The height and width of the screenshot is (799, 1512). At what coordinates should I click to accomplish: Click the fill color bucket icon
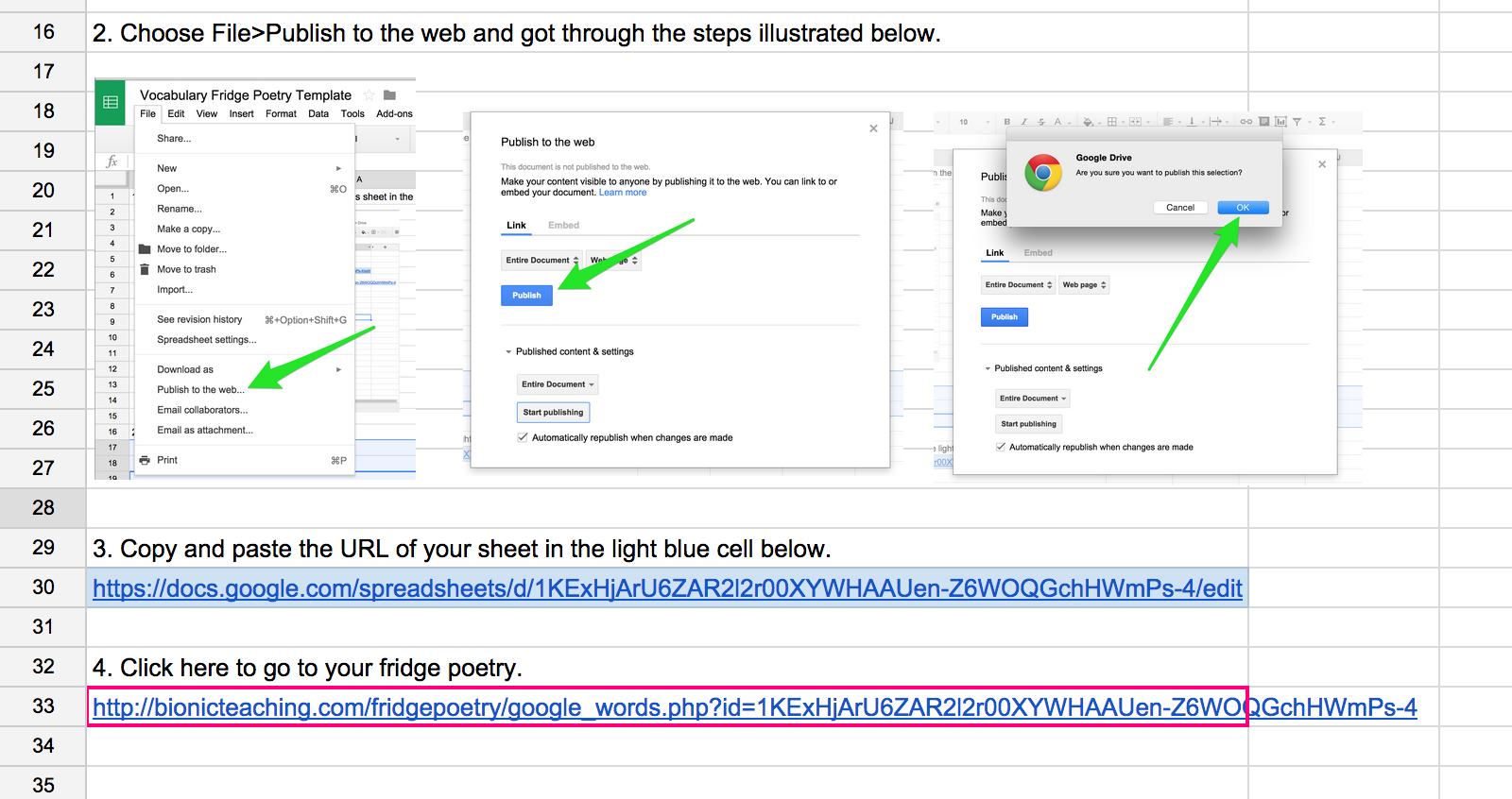point(1088,122)
